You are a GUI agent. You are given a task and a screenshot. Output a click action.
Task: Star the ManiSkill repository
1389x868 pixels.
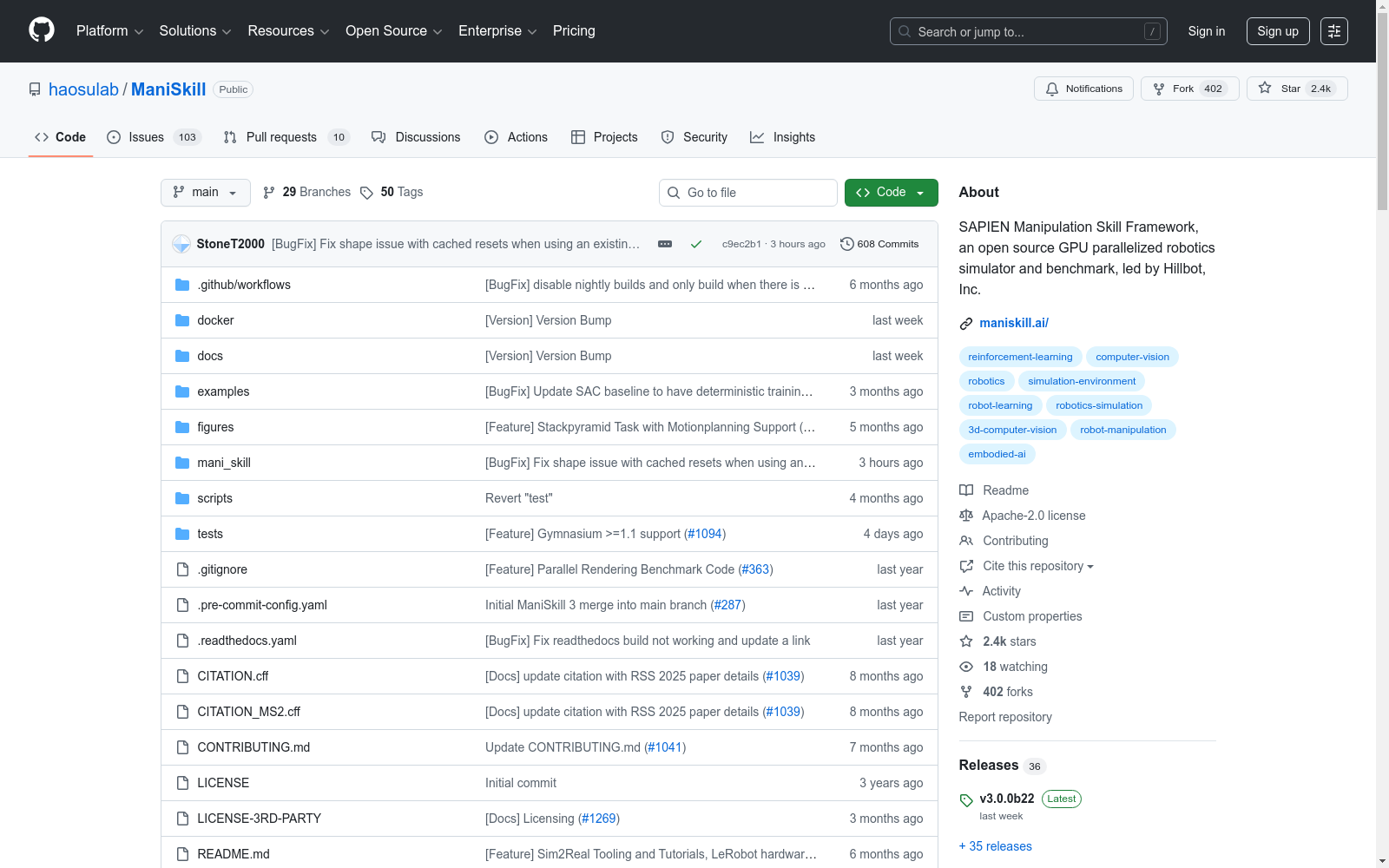click(1297, 89)
